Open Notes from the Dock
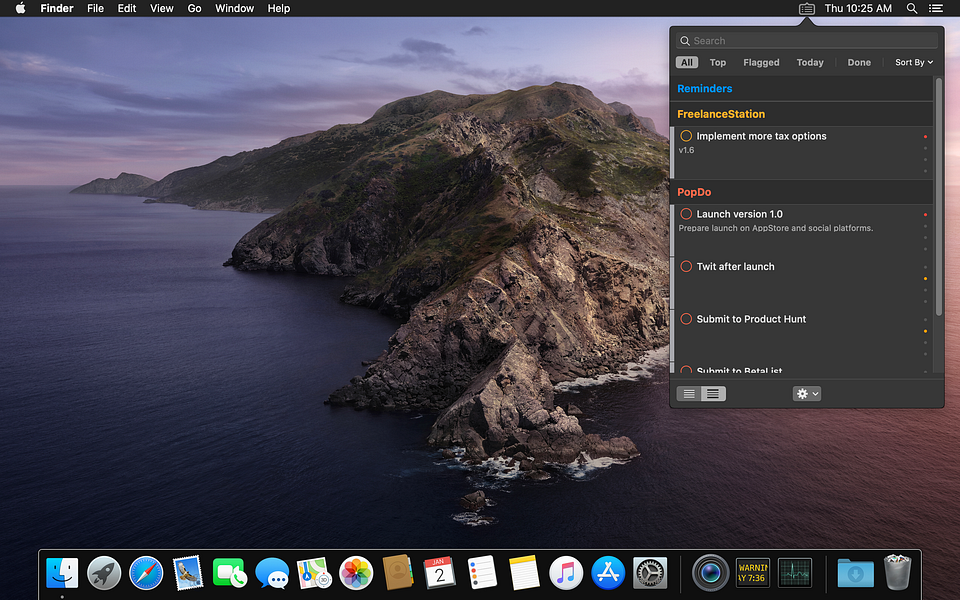Screen dimensions: 960x600 click(x=524, y=573)
